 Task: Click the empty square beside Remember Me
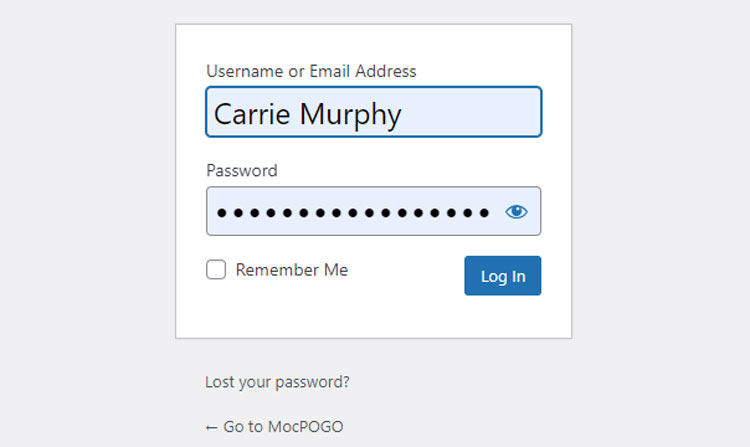216,270
